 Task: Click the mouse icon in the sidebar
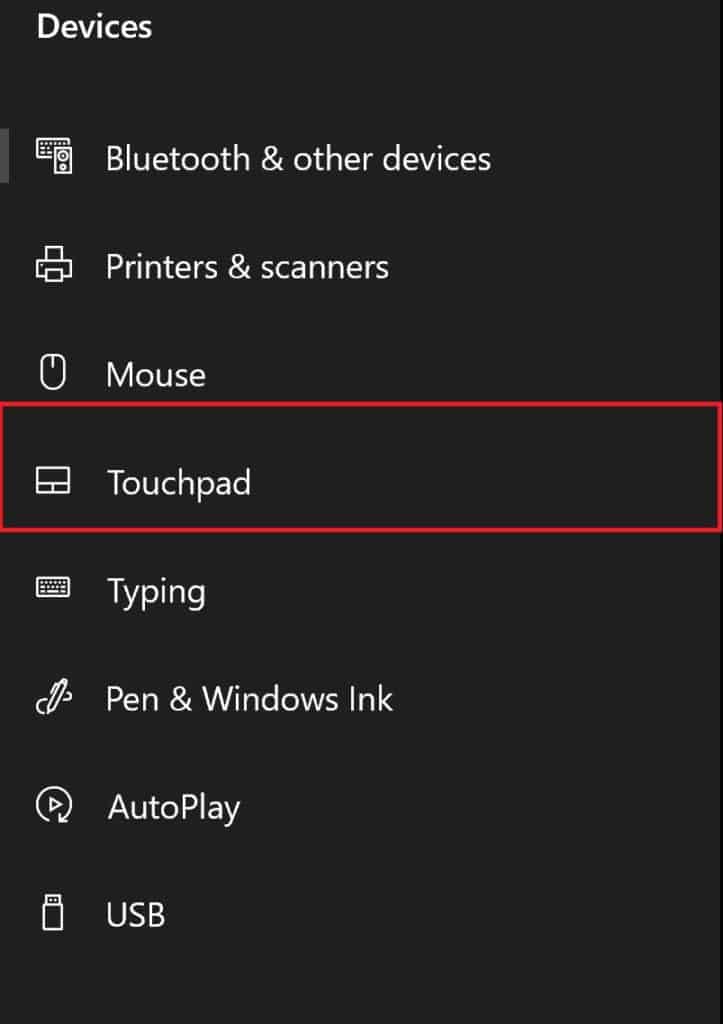tap(53, 372)
